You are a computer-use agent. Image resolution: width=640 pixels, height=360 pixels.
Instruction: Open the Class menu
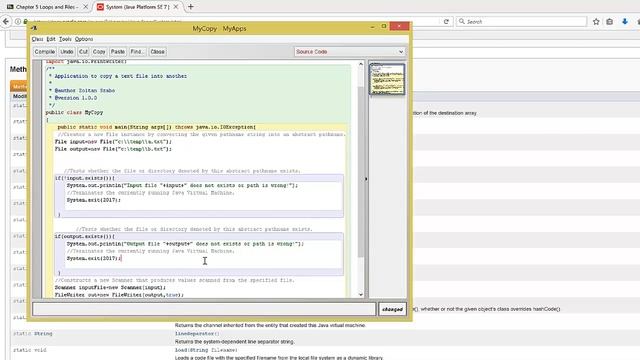tap(38, 39)
